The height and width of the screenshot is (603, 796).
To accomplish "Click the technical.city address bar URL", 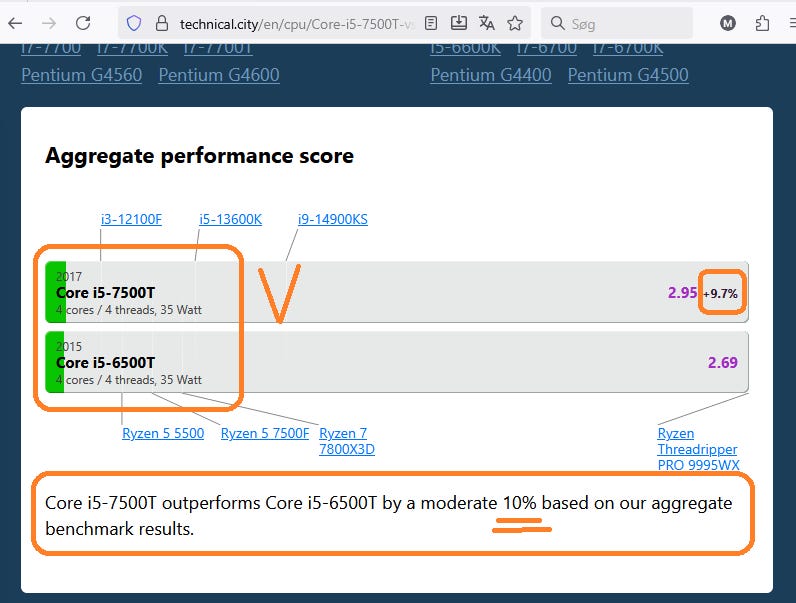I will tap(297, 24).
